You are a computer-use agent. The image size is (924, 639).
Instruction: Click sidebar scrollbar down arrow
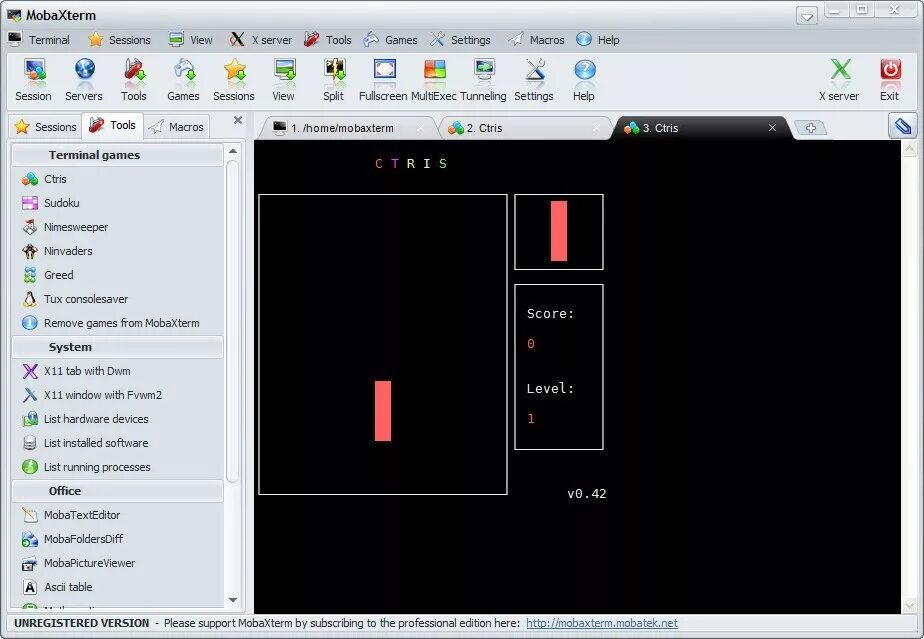[x=233, y=600]
